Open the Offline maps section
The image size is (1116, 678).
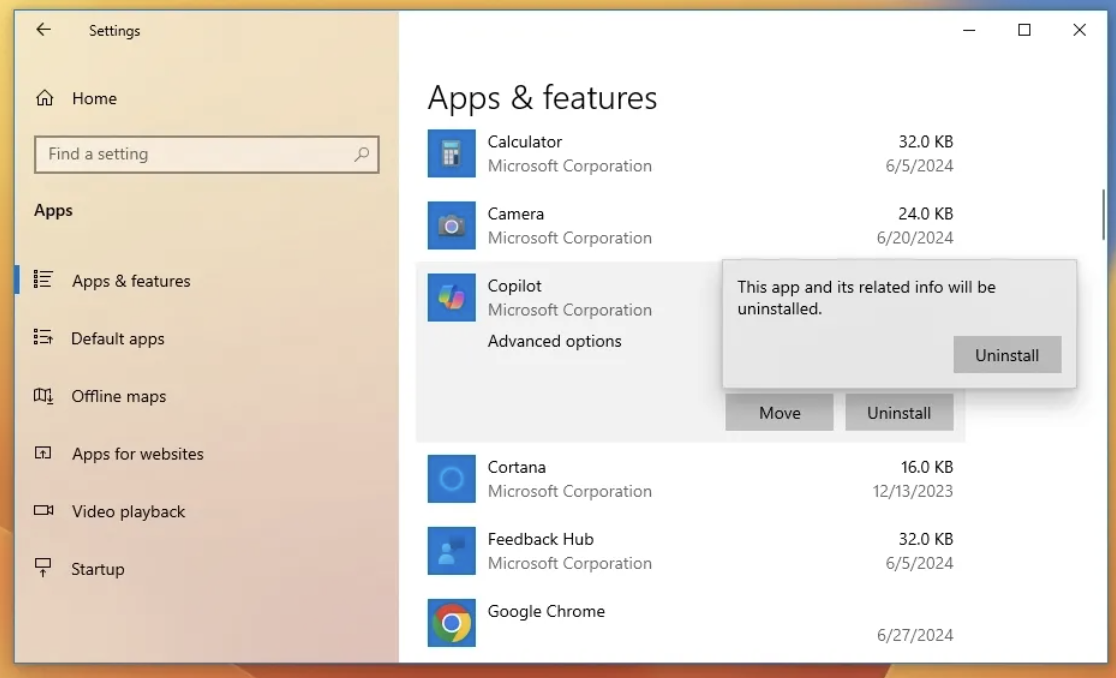(x=118, y=397)
